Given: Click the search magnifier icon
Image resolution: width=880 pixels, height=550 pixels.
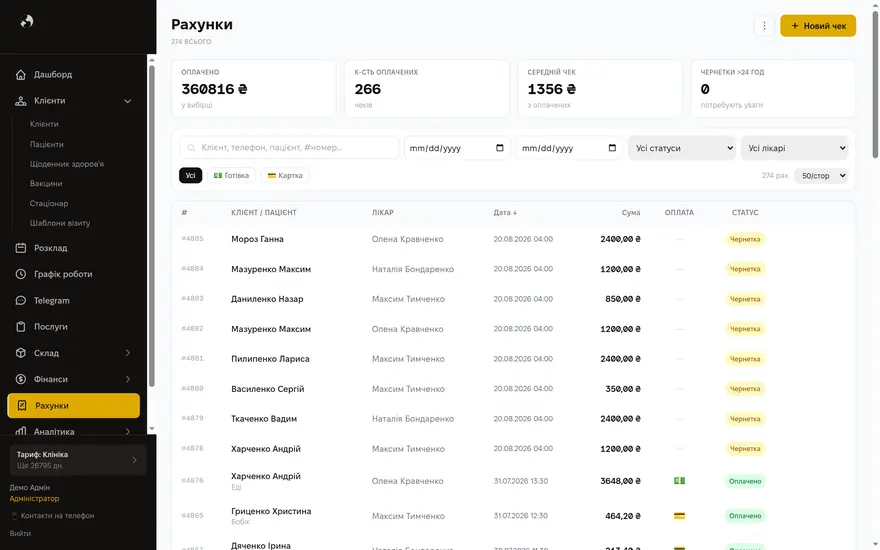Looking at the screenshot, I should [x=191, y=148].
